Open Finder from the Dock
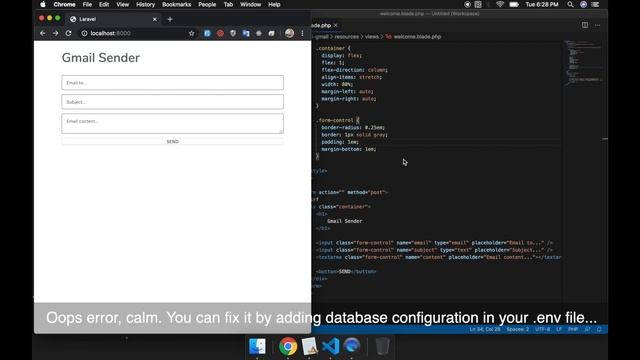The height and width of the screenshot is (360, 640). (257, 346)
